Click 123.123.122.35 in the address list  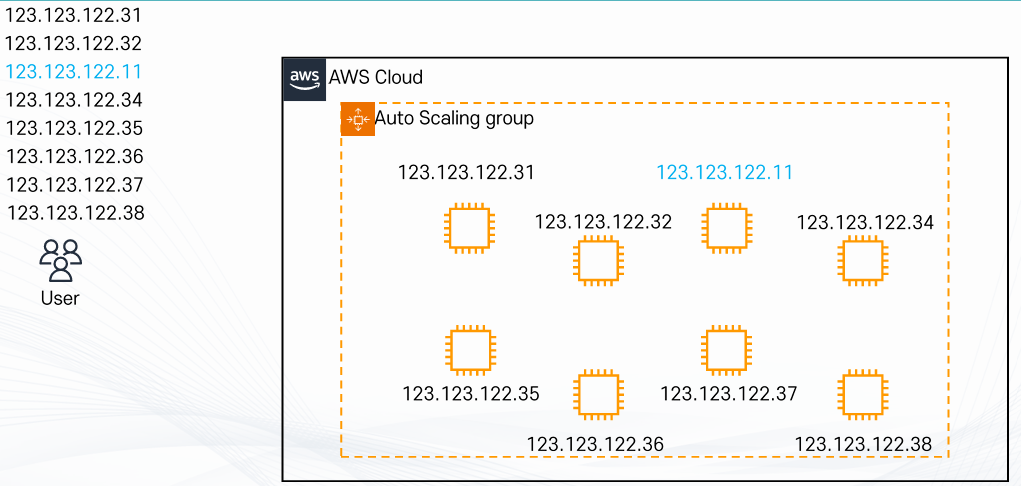(x=74, y=128)
